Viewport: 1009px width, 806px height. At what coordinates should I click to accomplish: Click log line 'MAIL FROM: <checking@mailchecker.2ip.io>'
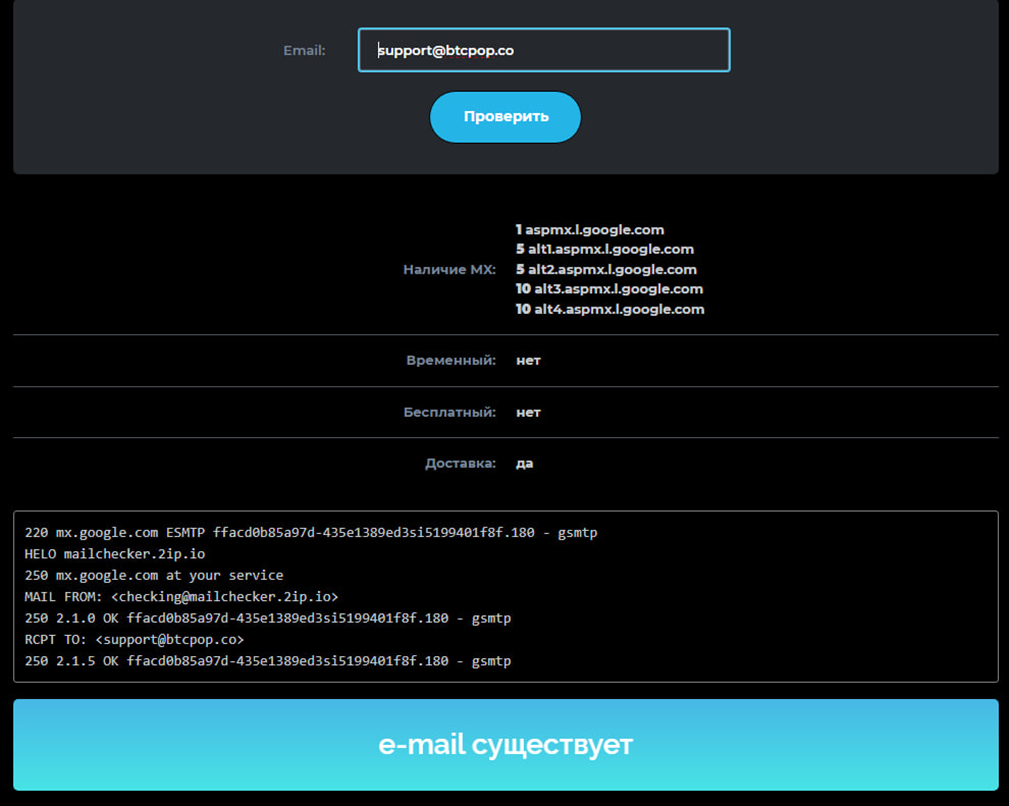tap(181, 597)
